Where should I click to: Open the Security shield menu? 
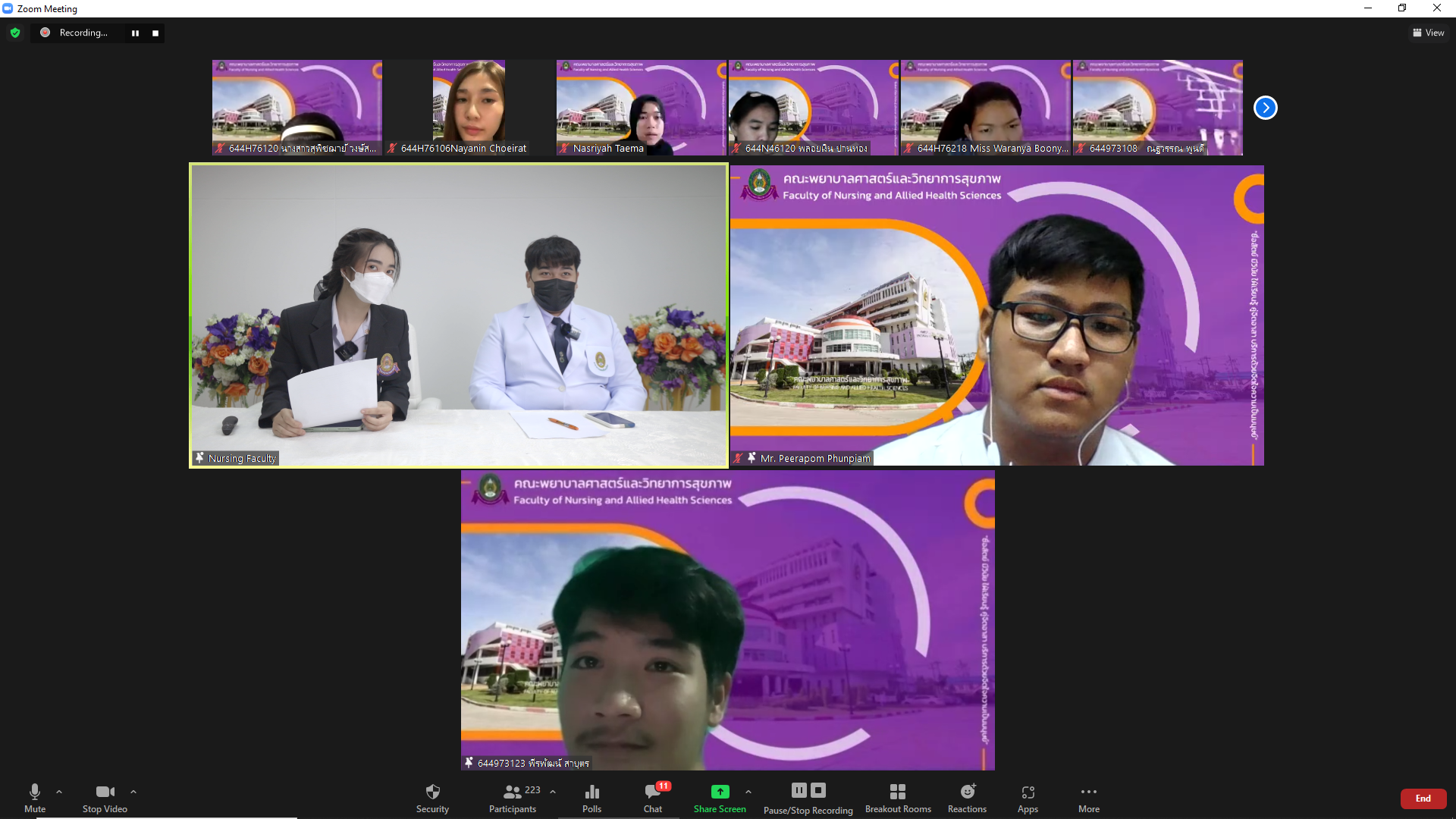(432, 798)
